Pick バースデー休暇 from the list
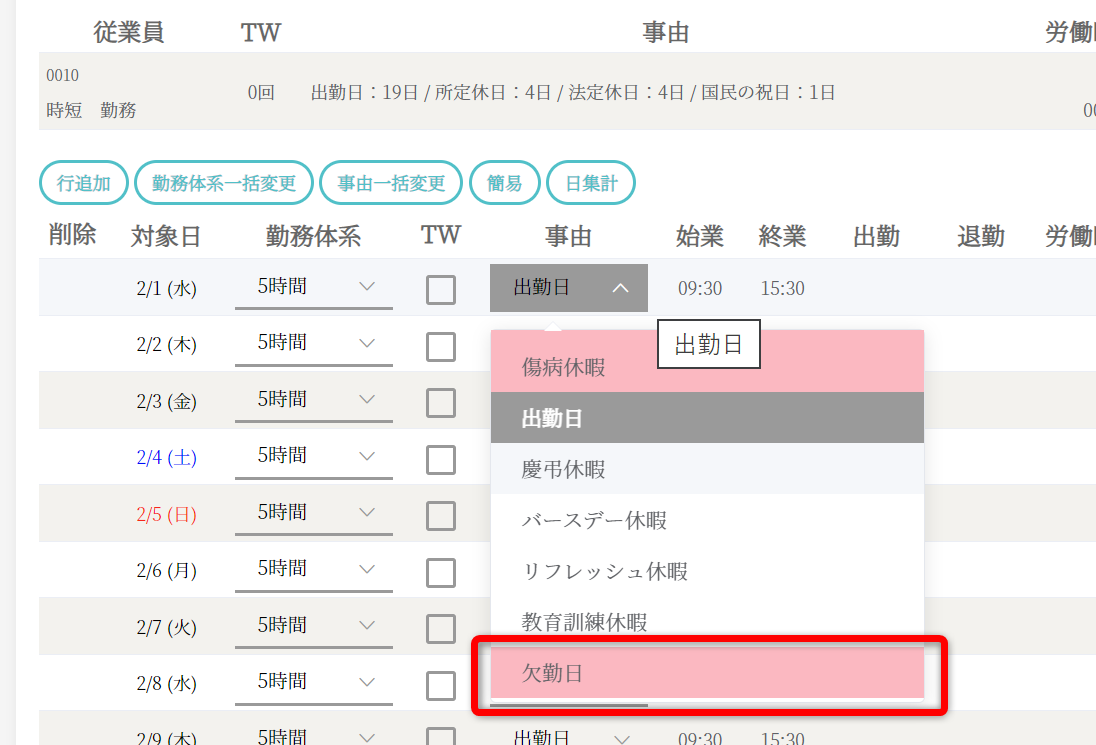Screen dimensions: 1096x745 pyautogui.click(x=707, y=520)
